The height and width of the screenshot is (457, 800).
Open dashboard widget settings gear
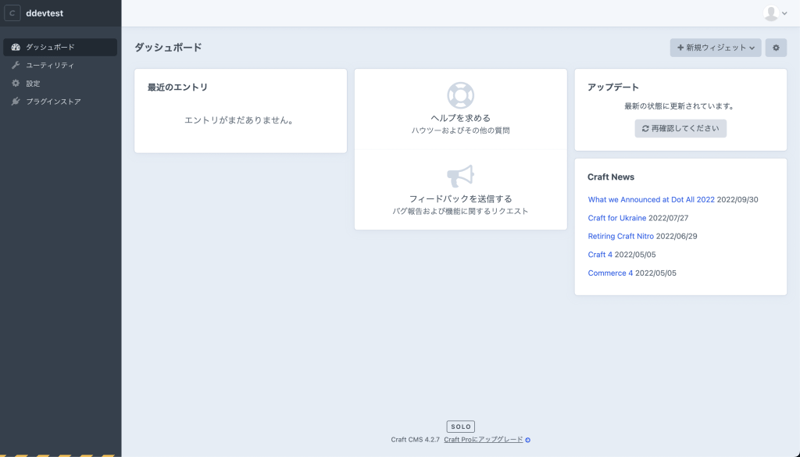click(776, 47)
